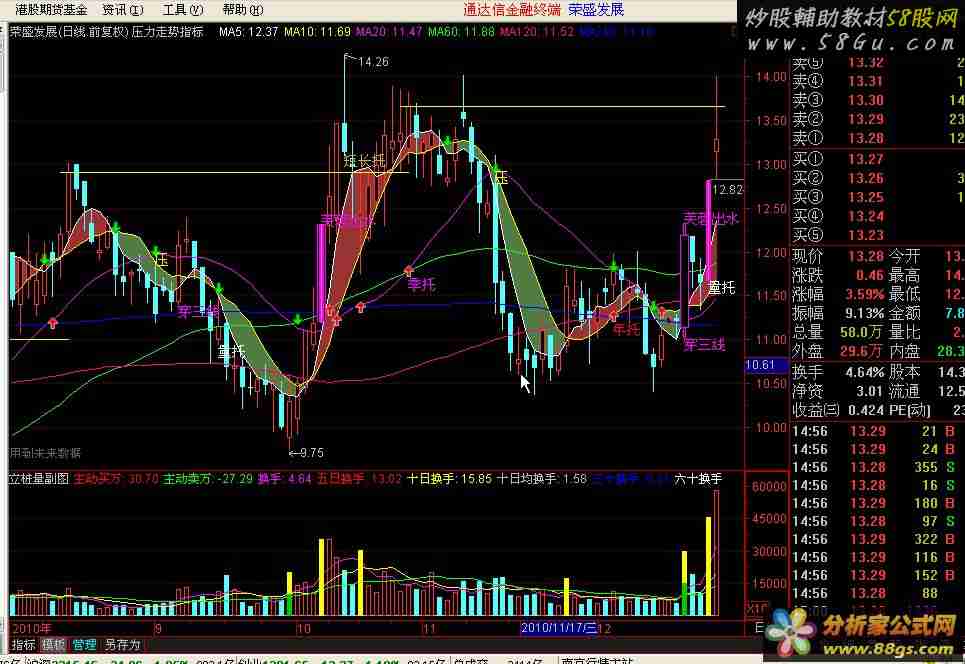Click the tick row with volume 355
This screenshot has width=965, height=664.
[x=875, y=468]
